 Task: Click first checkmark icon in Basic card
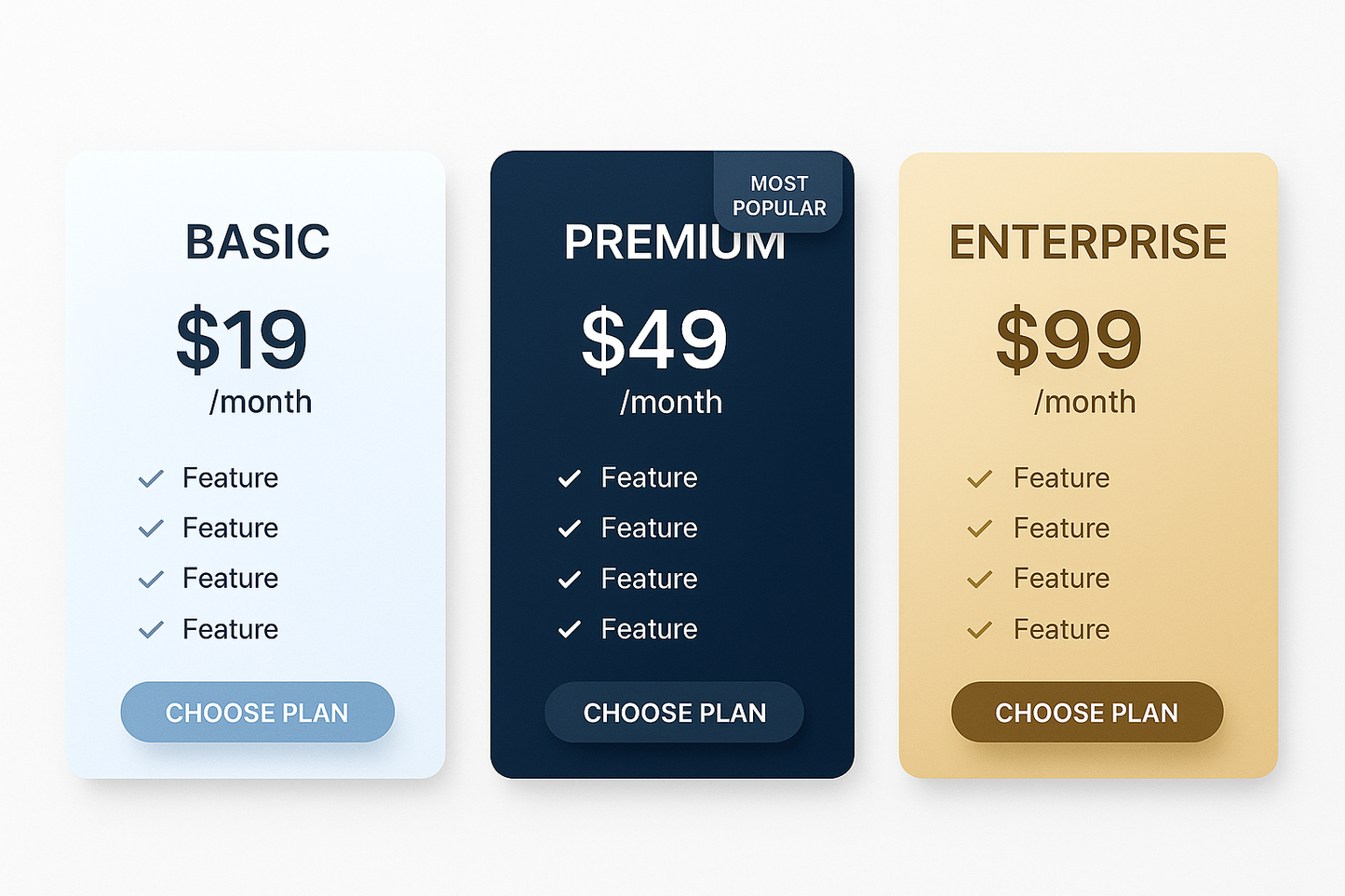point(151,478)
